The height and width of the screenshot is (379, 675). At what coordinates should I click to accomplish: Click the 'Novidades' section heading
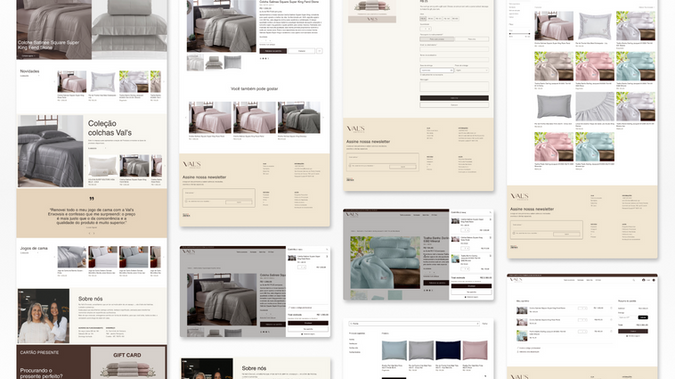pos(29,71)
